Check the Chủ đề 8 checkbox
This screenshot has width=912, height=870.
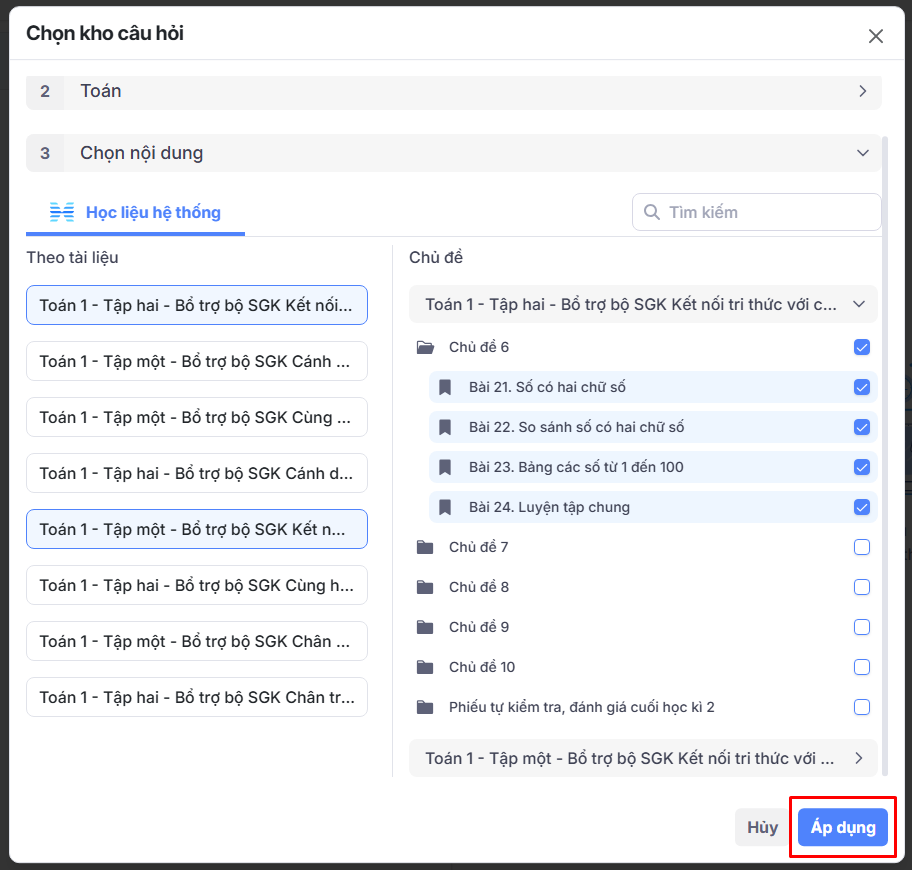pos(862,587)
